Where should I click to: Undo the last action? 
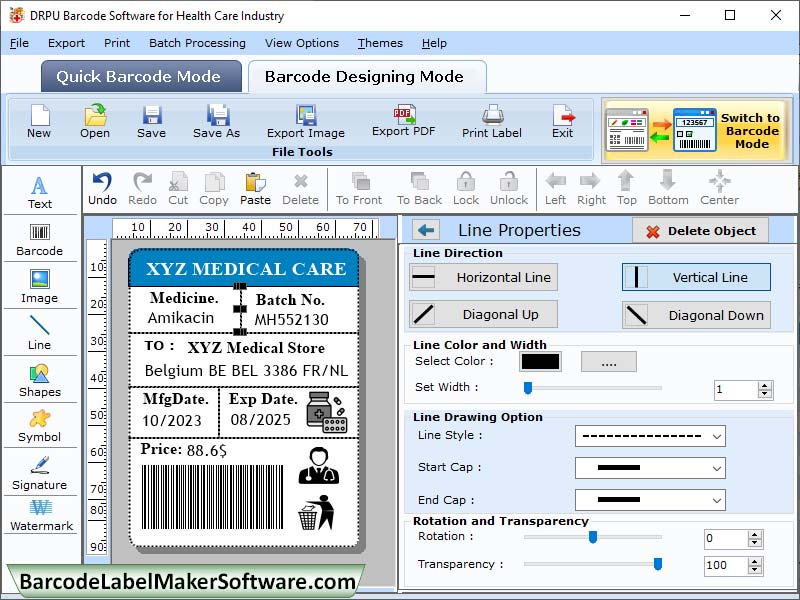102,189
